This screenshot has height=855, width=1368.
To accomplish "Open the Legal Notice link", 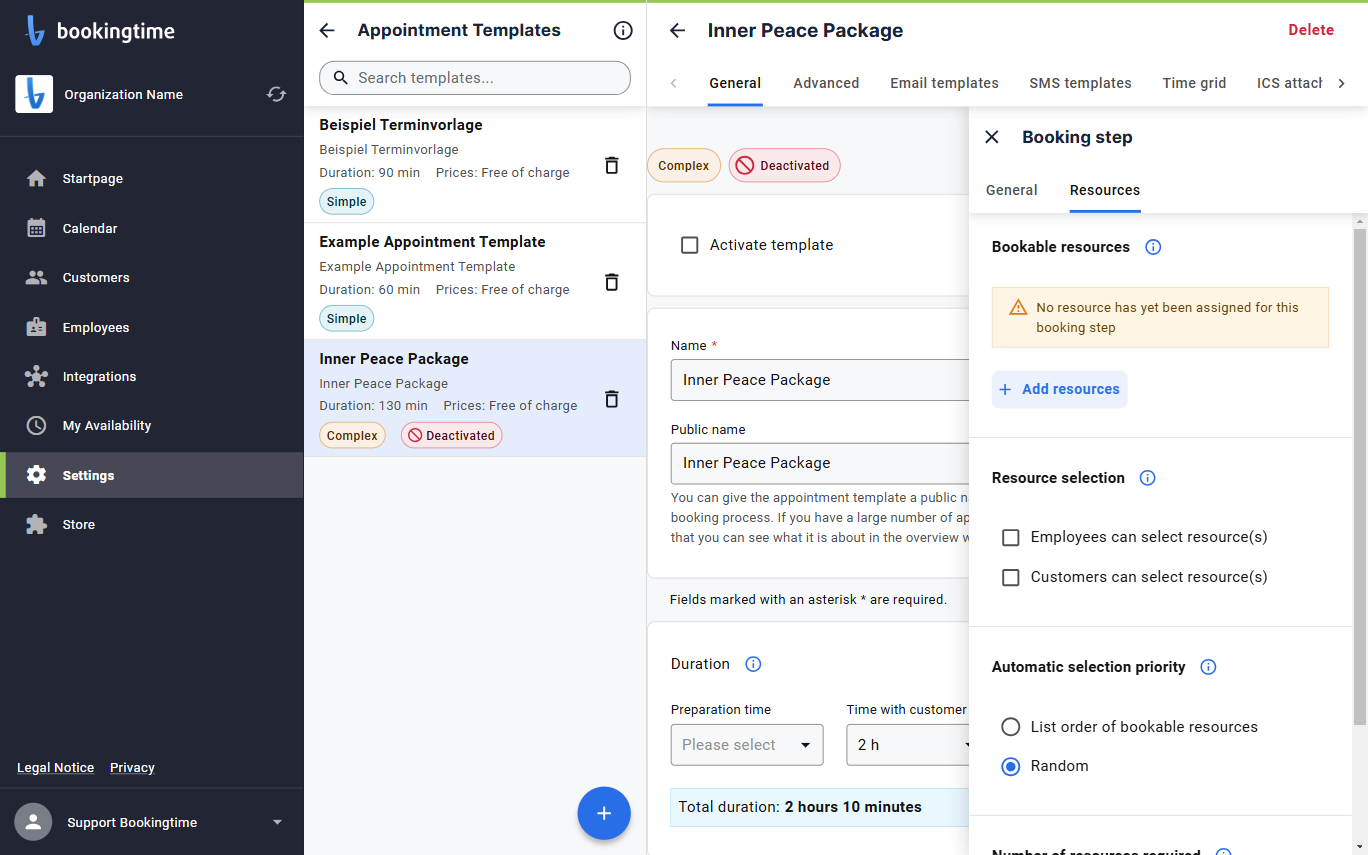I will [x=55, y=768].
